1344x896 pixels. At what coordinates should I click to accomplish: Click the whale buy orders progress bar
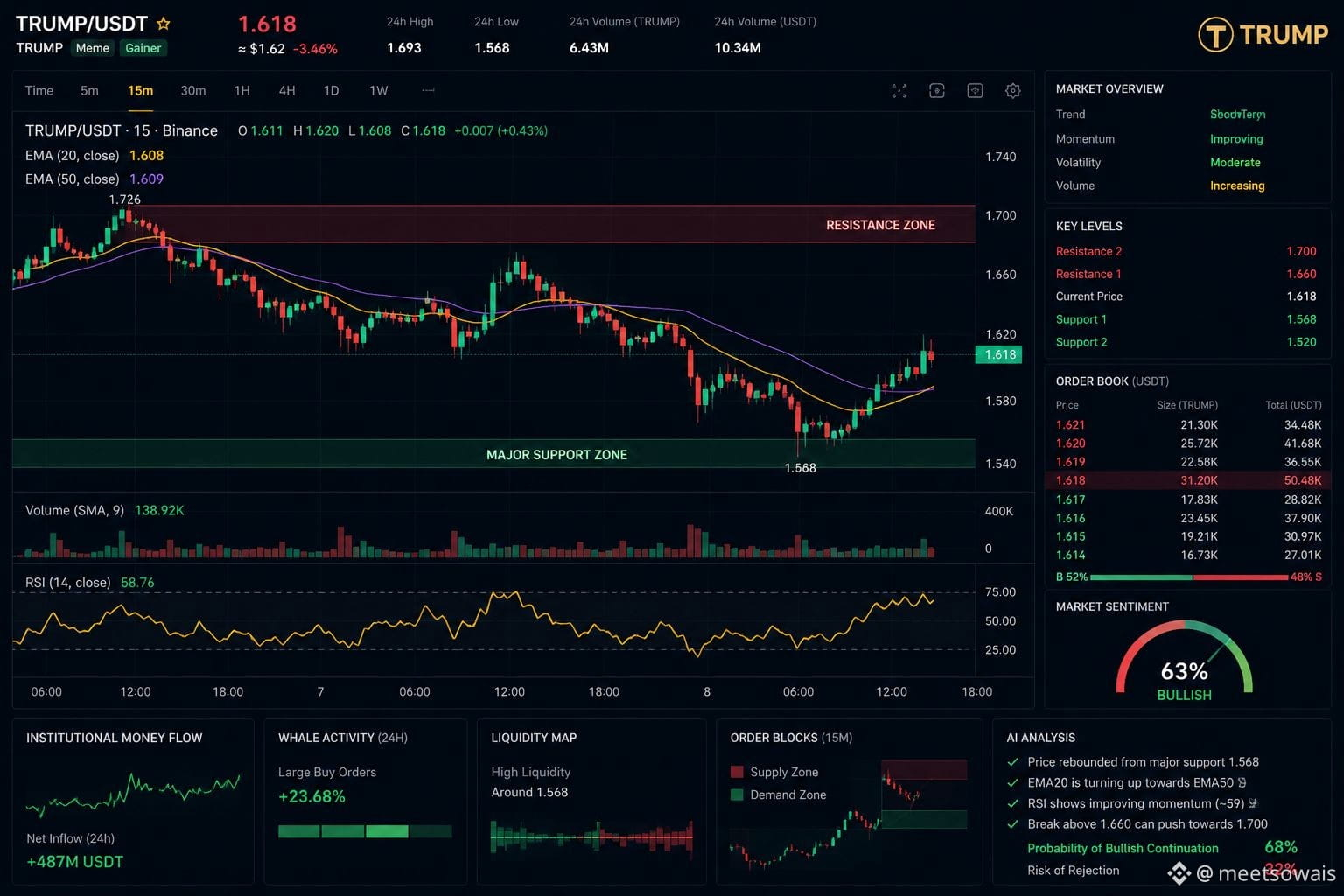[365, 831]
